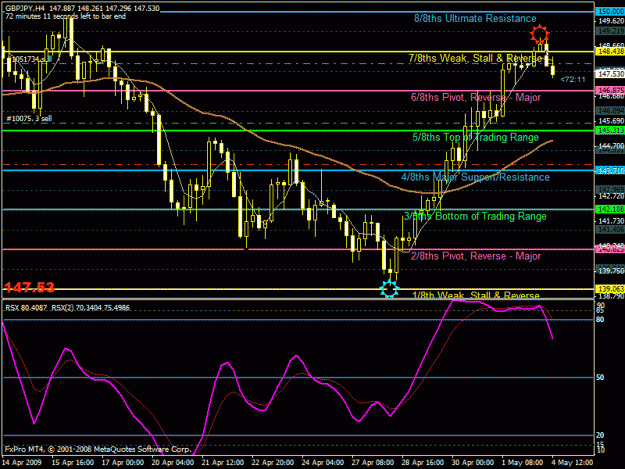
Task: Select the 8/8ths Ultimate Resistance label
Action: (475, 18)
